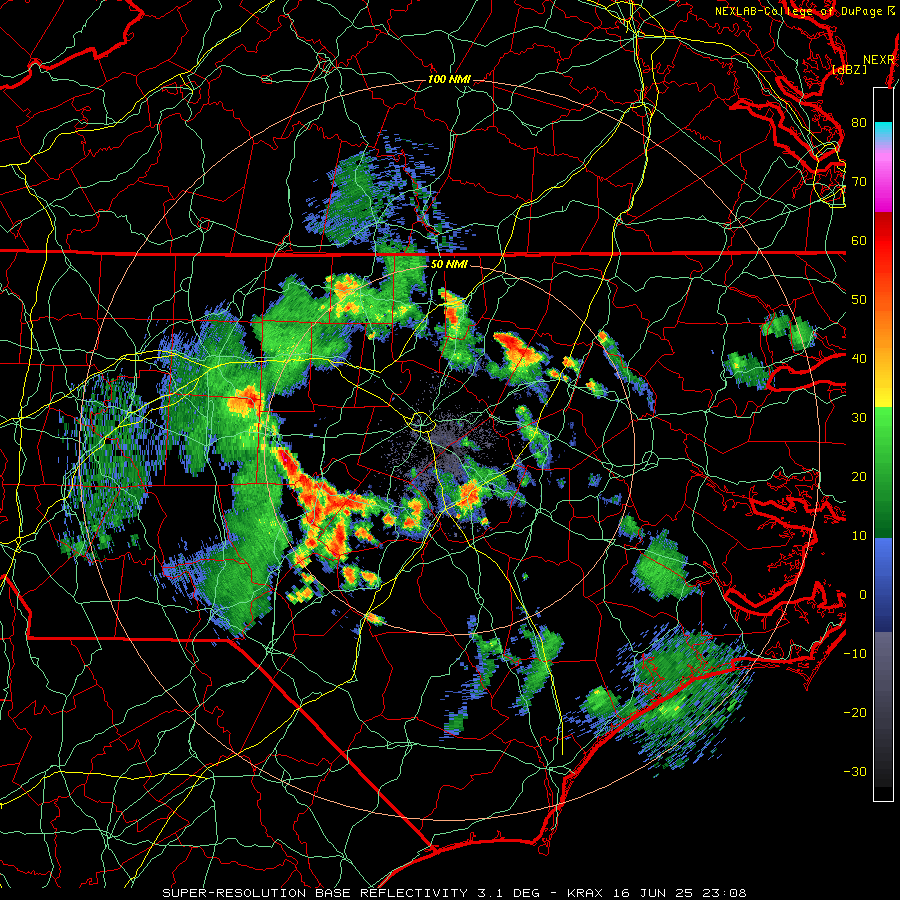Image resolution: width=900 pixels, height=900 pixels.
Task: Click the 60 dBZ value on the legend
Action: 859,240
